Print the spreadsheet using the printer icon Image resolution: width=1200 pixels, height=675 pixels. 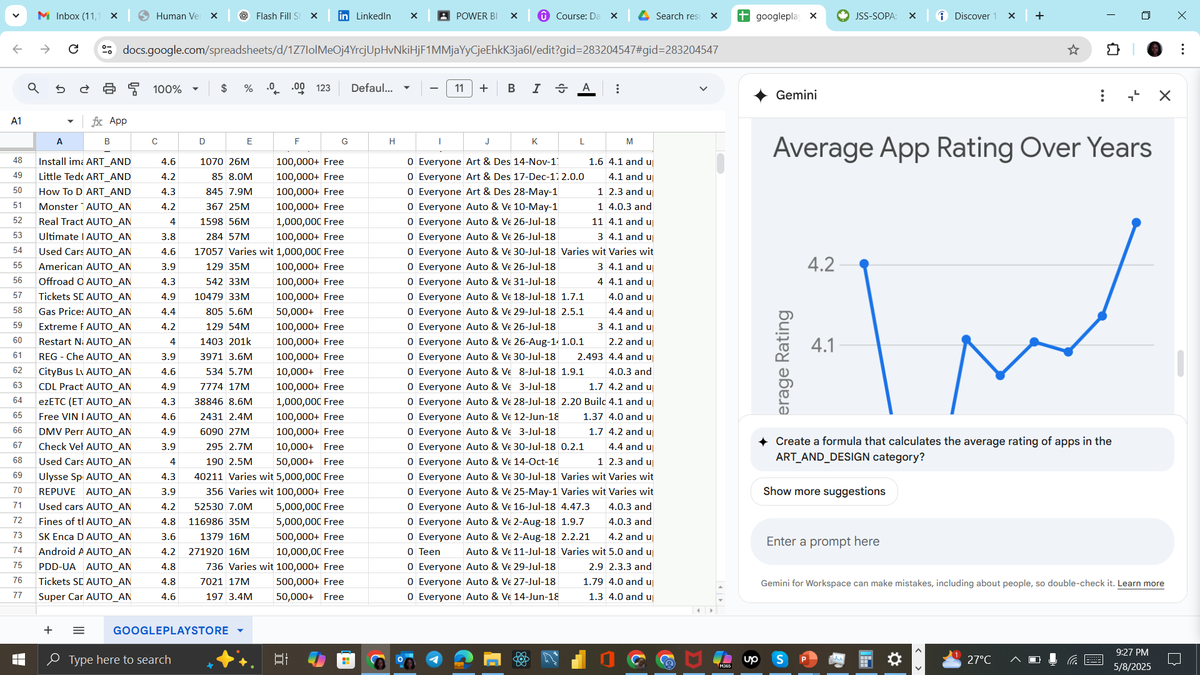click(109, 89)
